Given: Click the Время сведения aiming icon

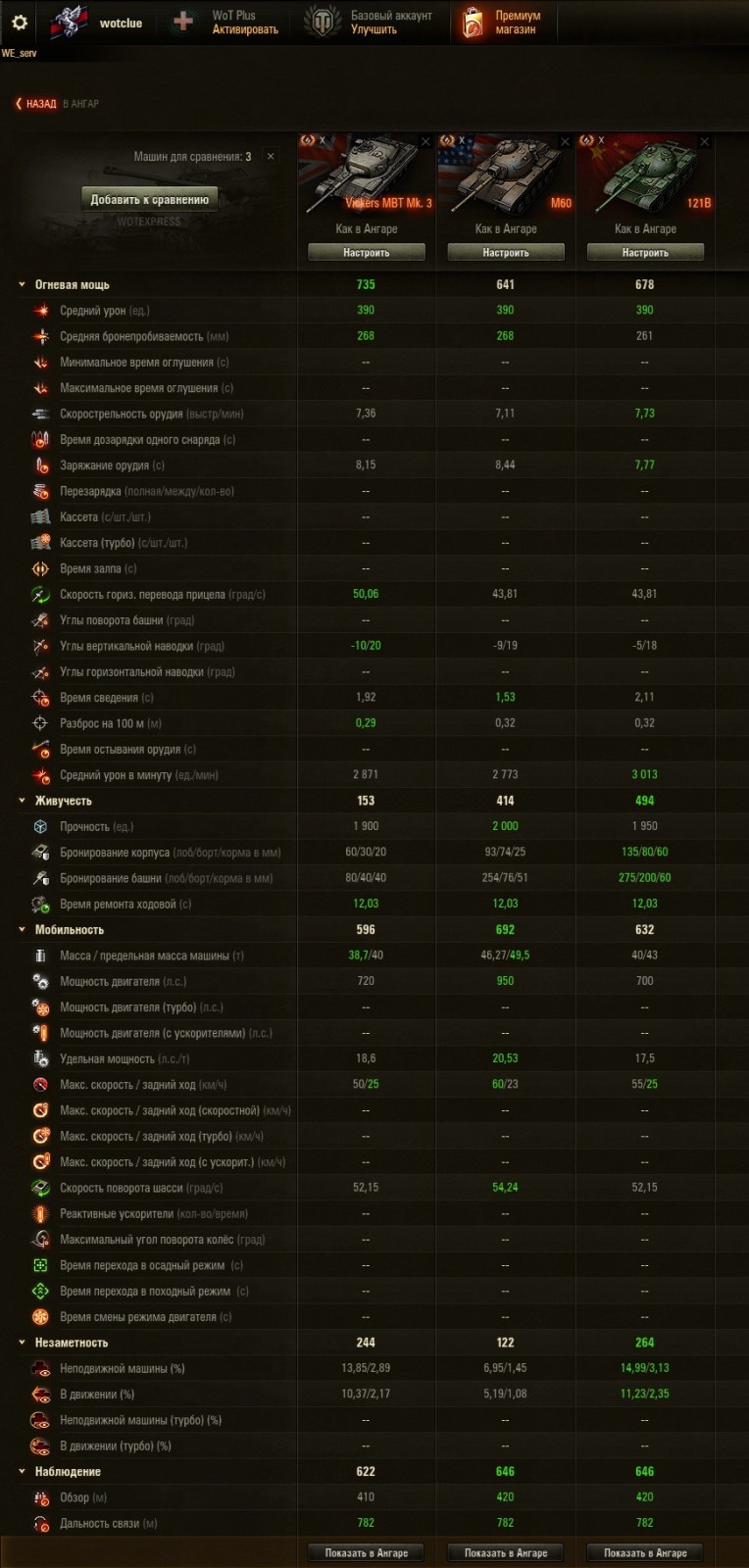Looking at the screenshot, I should pyautogui.click(x=41, y=698).
